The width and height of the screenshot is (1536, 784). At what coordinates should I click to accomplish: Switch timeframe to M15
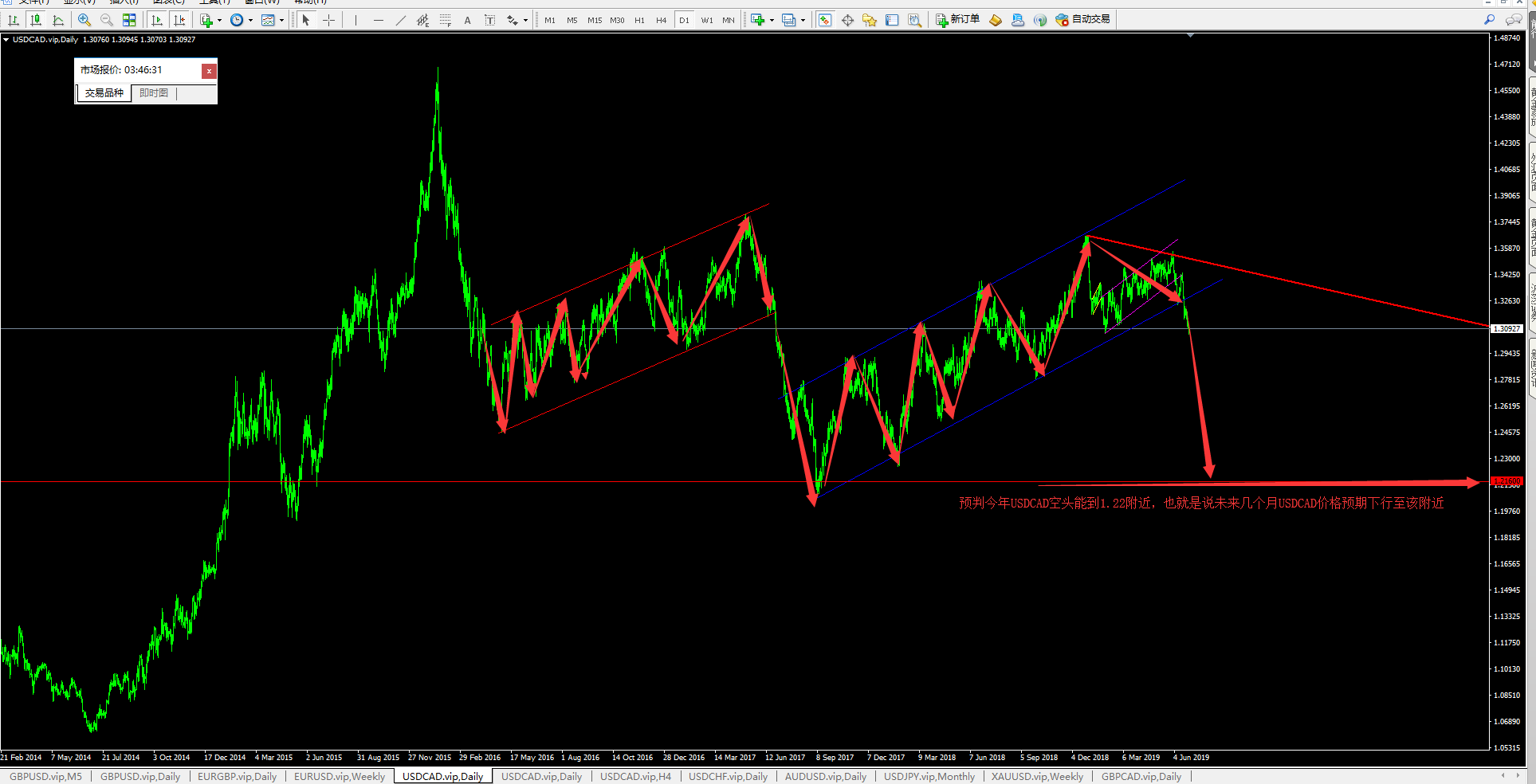[595, 20]
